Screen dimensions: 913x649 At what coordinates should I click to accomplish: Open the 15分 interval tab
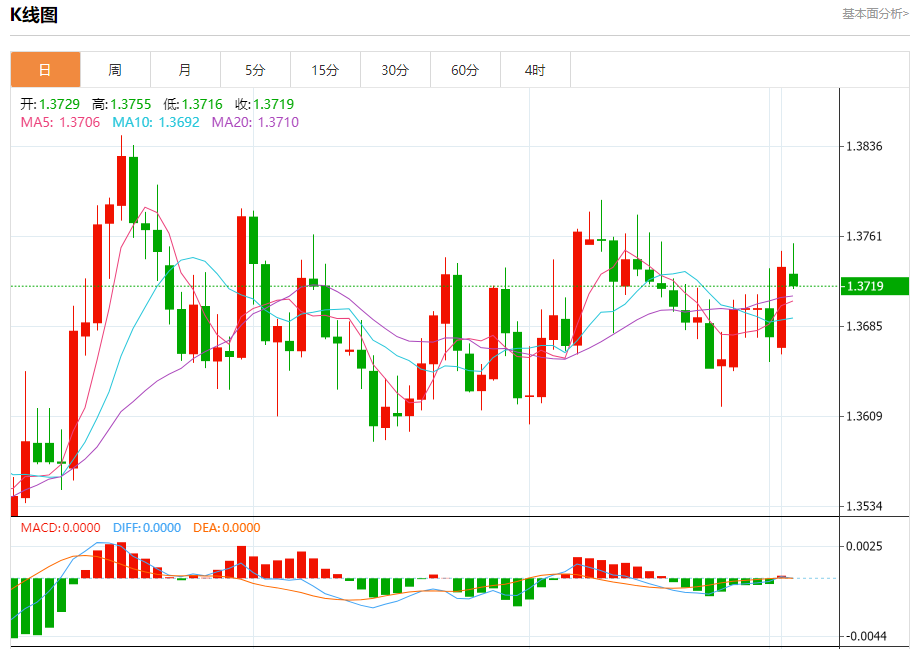325,70
